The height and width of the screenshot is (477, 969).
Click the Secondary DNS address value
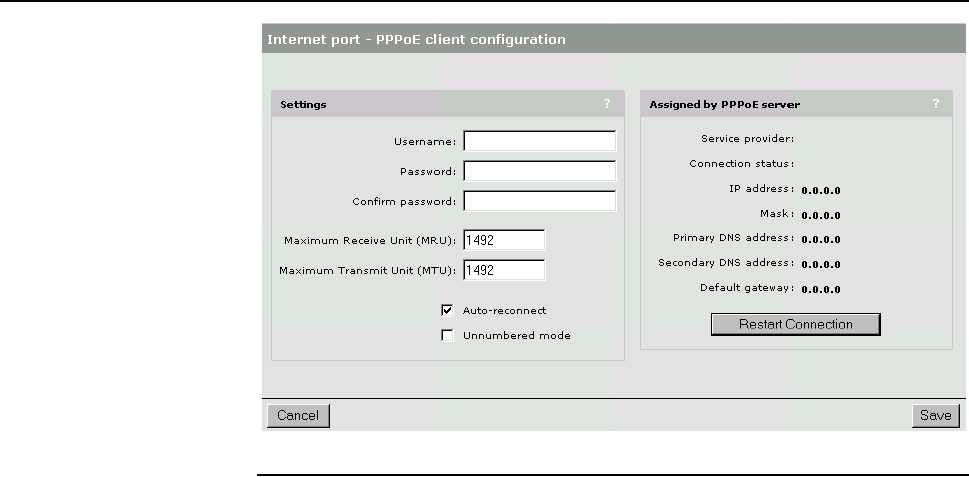point(821,265)
